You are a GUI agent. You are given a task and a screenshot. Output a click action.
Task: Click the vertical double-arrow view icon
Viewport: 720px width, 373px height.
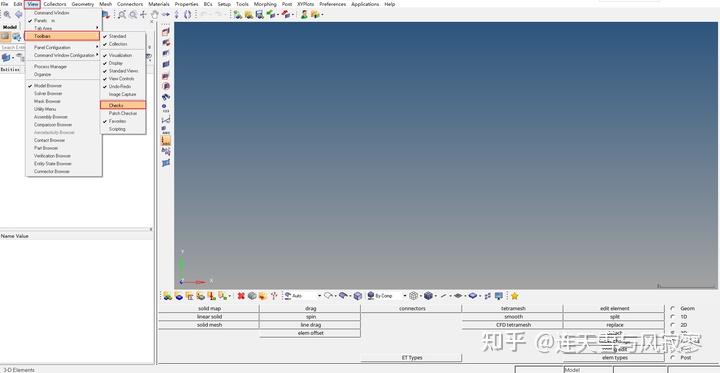coord(177,14)
